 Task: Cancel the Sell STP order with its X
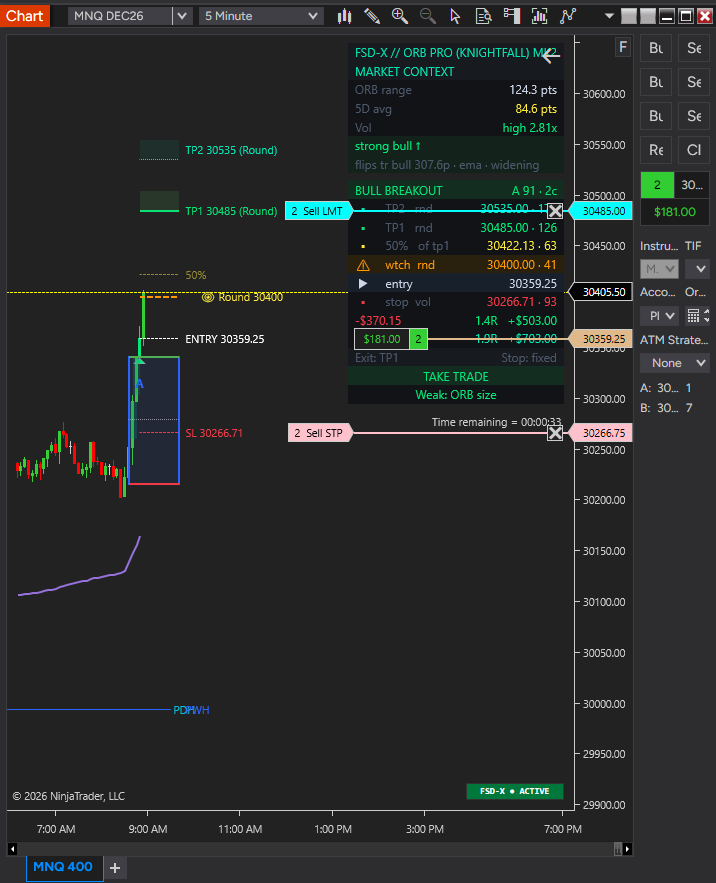point(555,433)
